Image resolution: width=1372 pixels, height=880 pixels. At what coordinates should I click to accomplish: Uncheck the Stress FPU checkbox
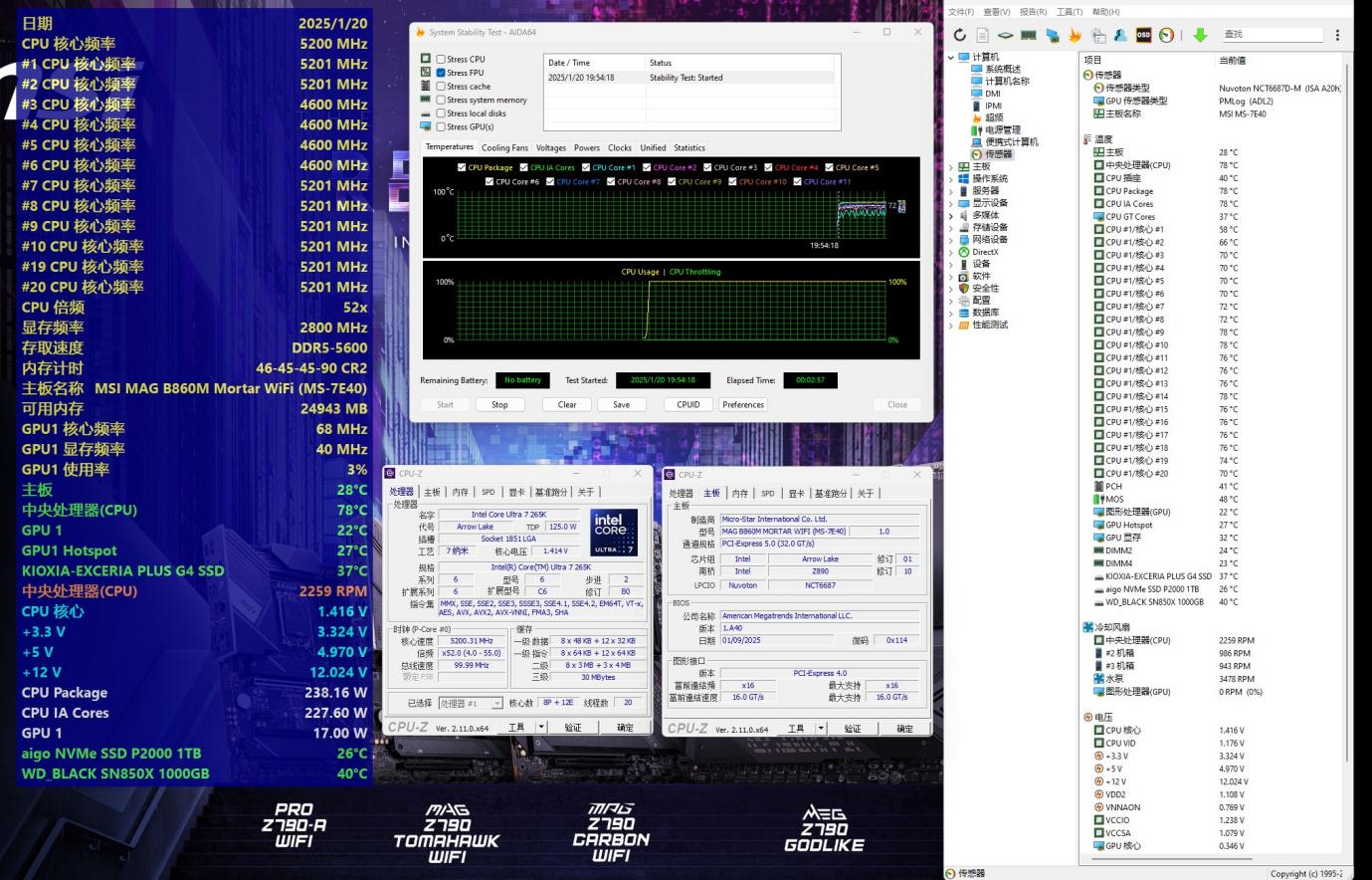441,73
